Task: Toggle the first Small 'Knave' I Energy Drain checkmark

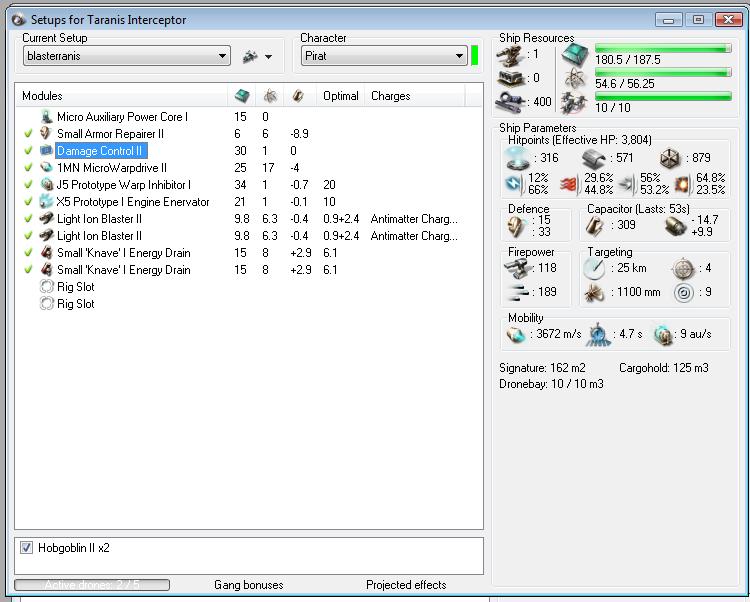Action: point(28,252)
